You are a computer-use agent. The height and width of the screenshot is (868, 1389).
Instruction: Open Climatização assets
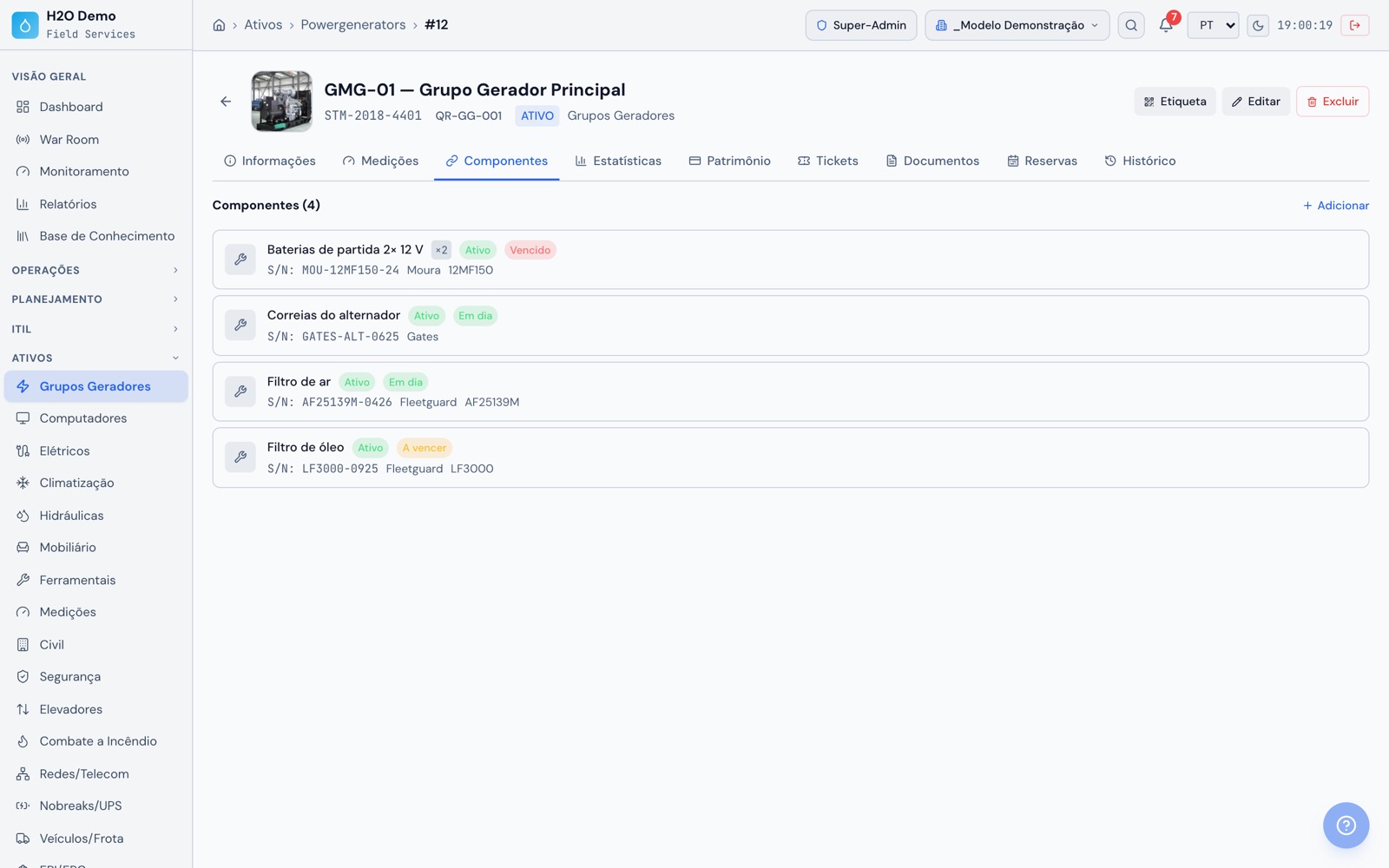pos(95,483)
